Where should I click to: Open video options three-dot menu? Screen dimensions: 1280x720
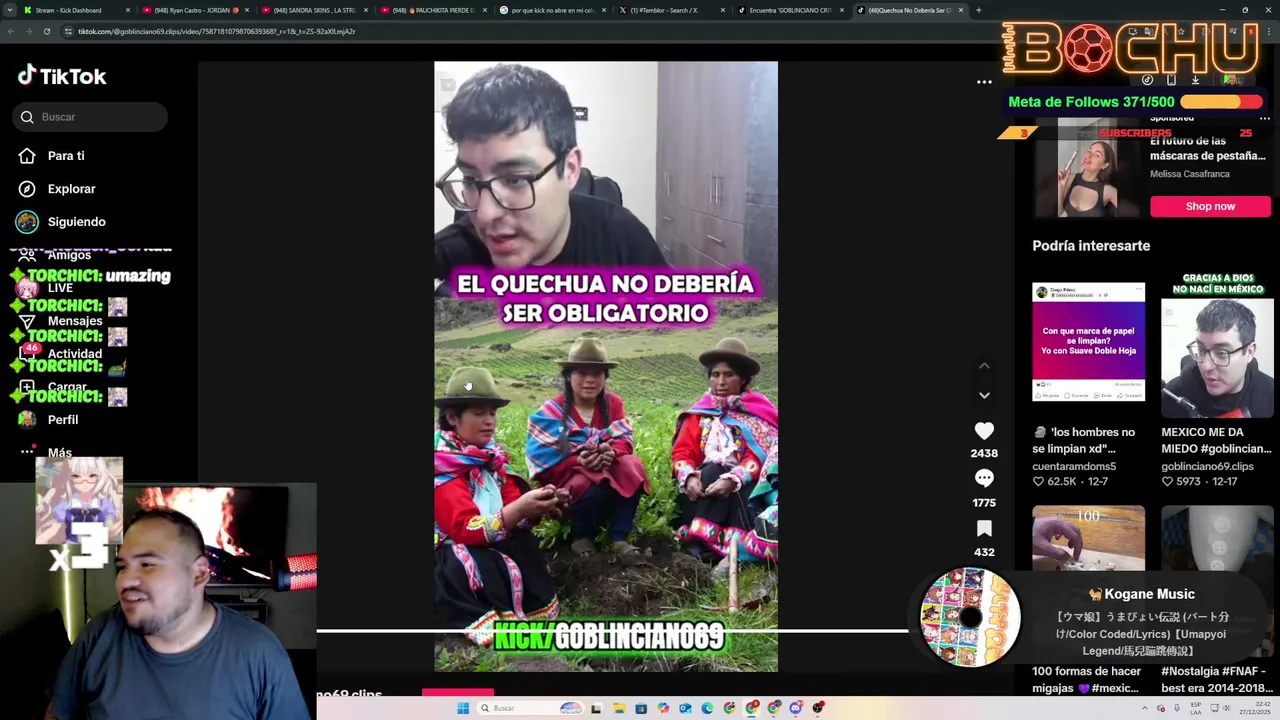coord(984,82)
